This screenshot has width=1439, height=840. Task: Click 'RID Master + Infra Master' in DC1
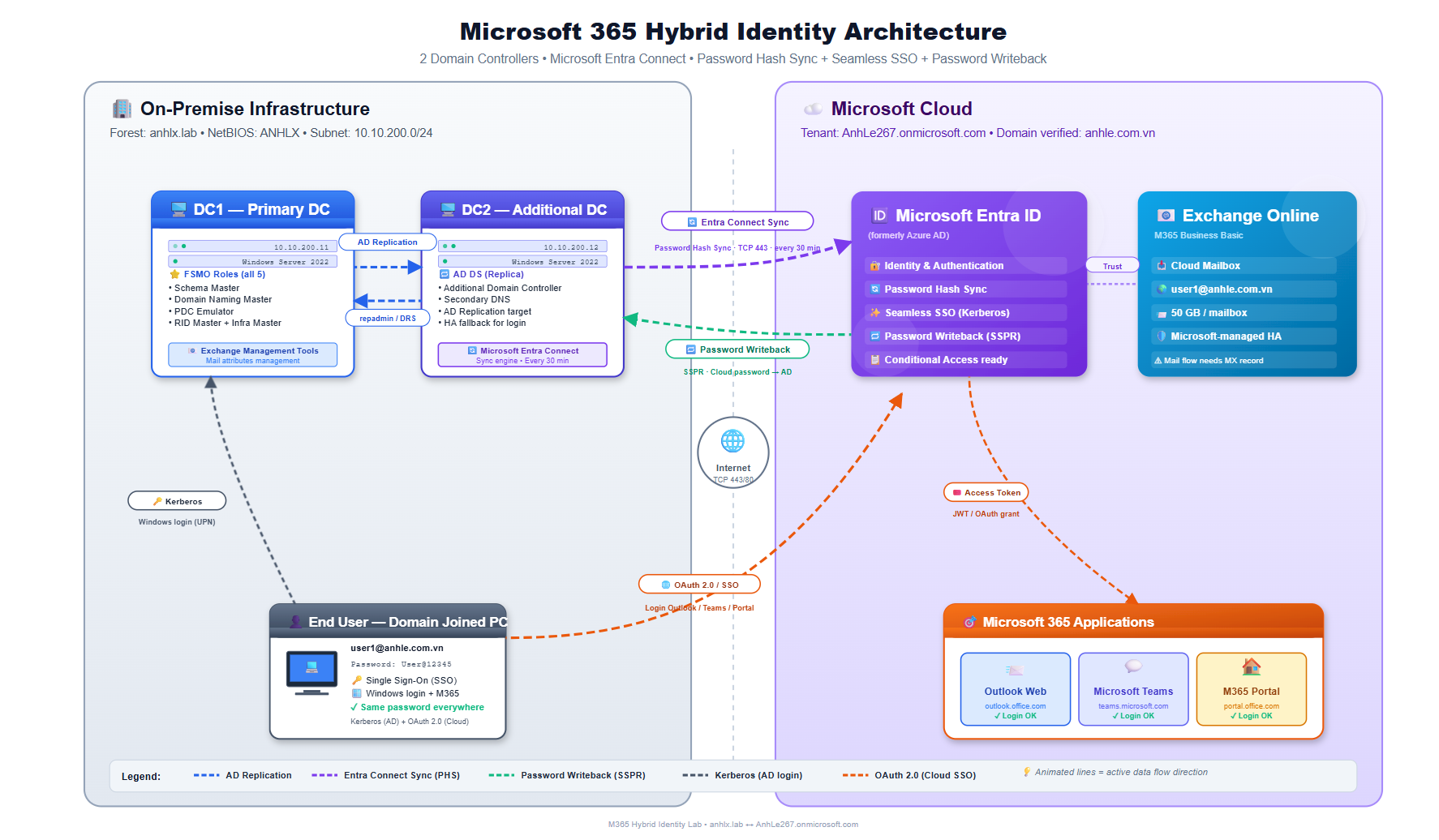point(228,323)
